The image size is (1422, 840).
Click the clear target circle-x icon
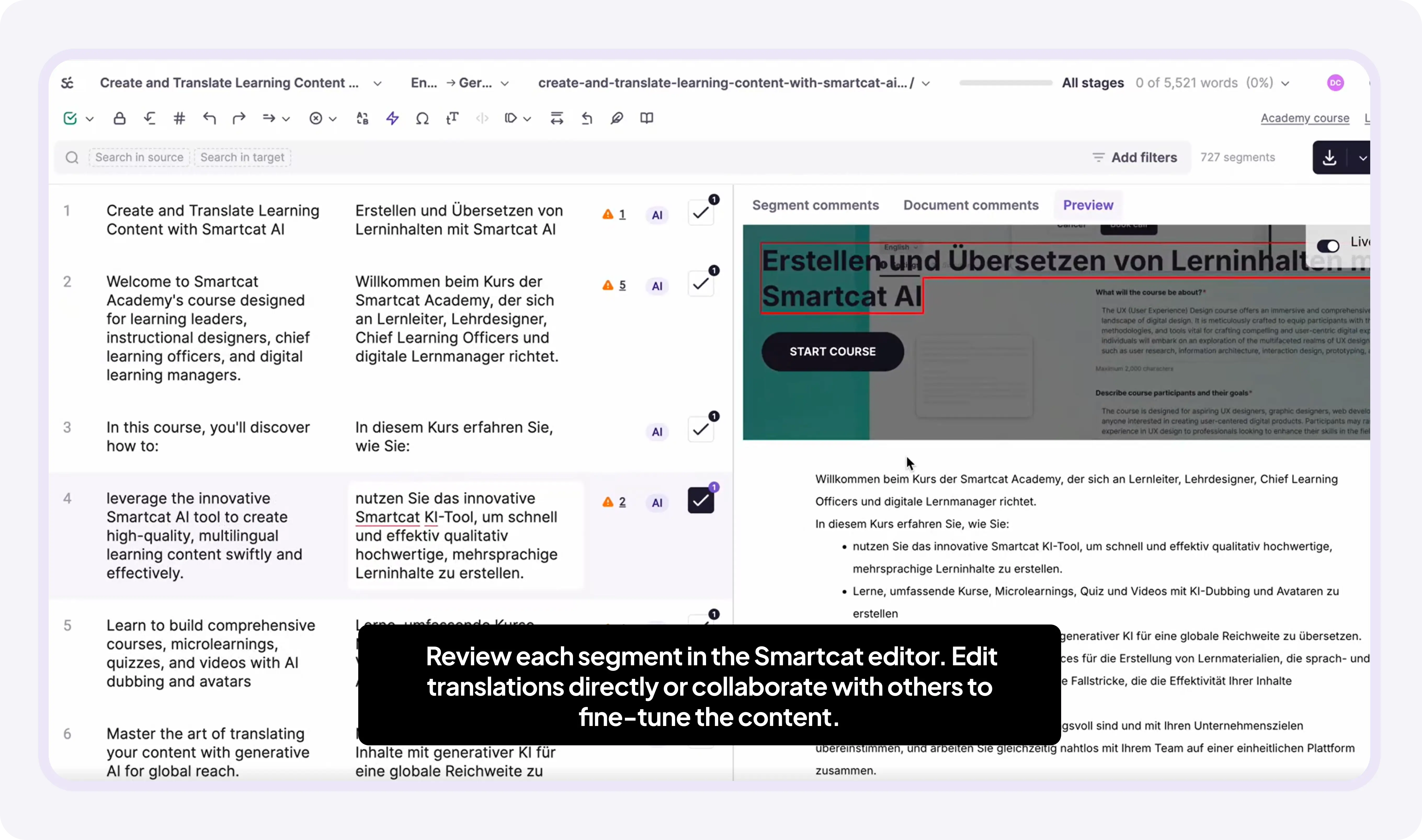click(316, 118)
